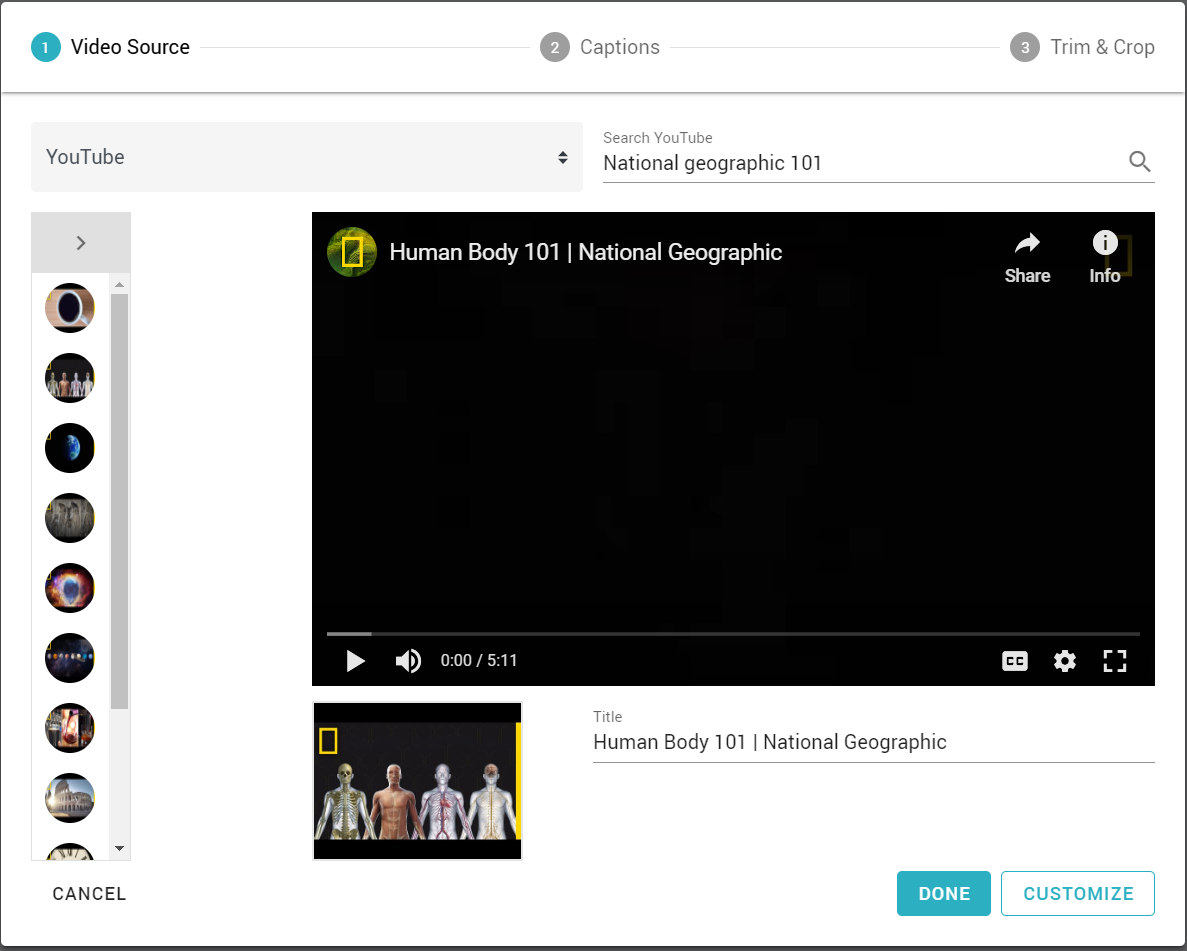Viewport: 1187px width, 951px height.
Task: Click the National Geographic channel logo
Action: 352,252
